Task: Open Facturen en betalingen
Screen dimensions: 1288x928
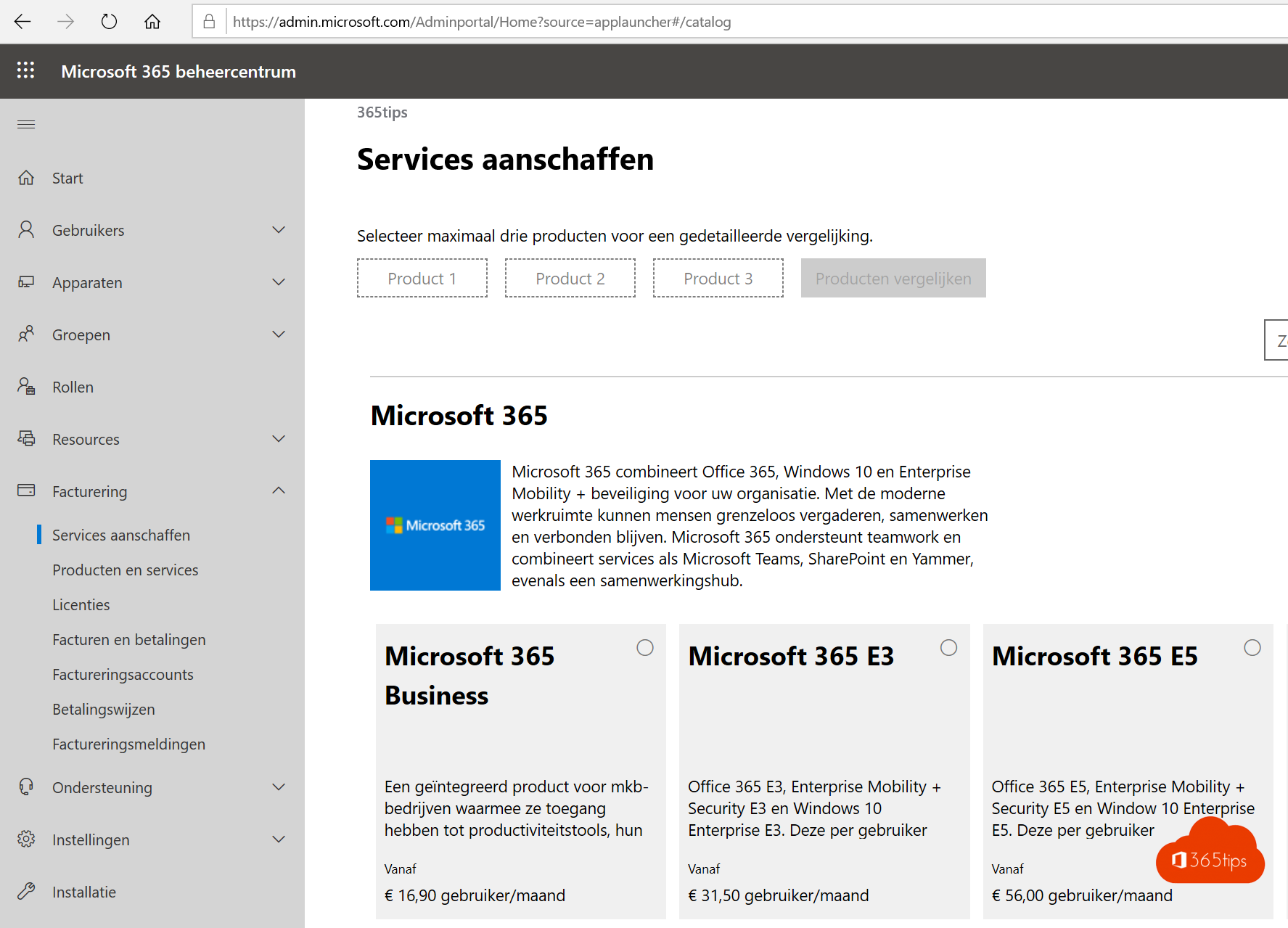Action: pyautogui.click(x=129, y=640)
